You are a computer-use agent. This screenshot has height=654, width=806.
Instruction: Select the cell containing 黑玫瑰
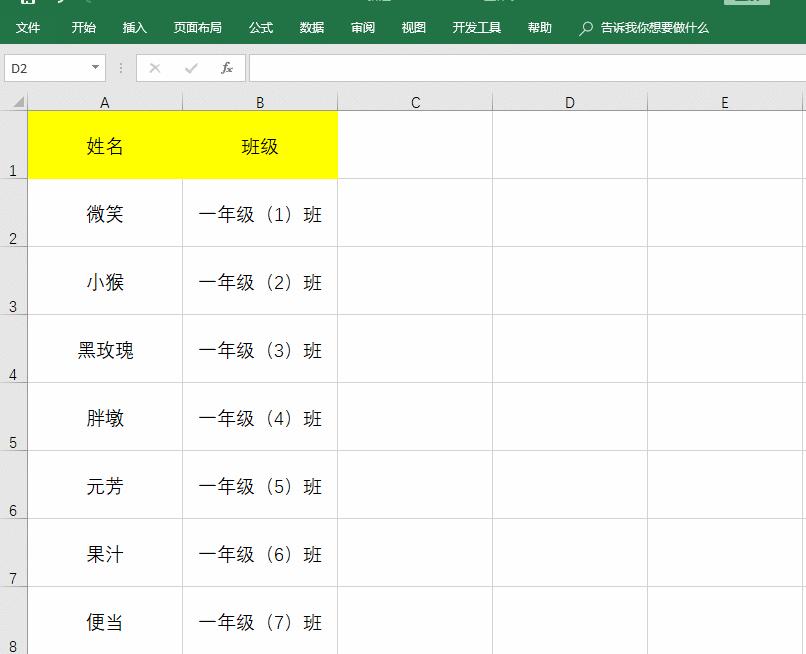coord(104,350)
